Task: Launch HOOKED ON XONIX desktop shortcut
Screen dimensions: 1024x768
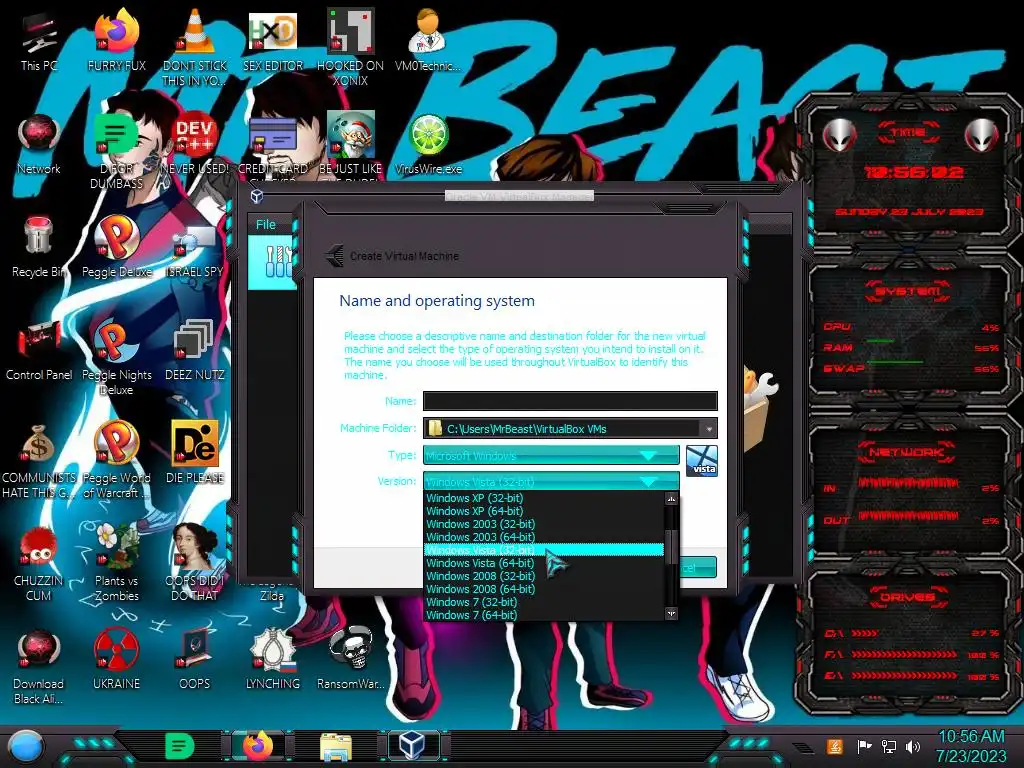Action: tap(351, 46)
